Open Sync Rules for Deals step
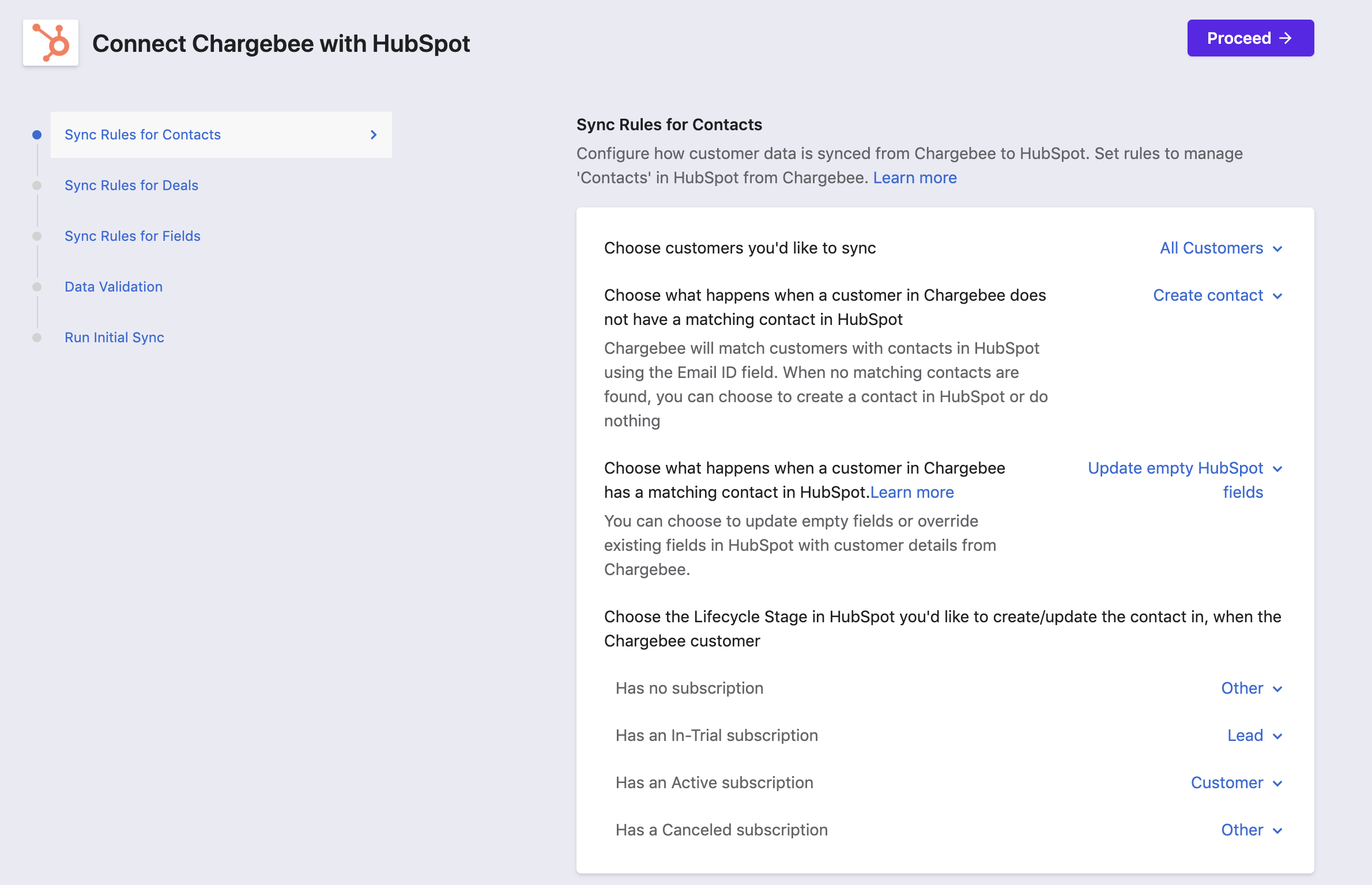The height and width of the screenshot is (885, 1372). 131,186
